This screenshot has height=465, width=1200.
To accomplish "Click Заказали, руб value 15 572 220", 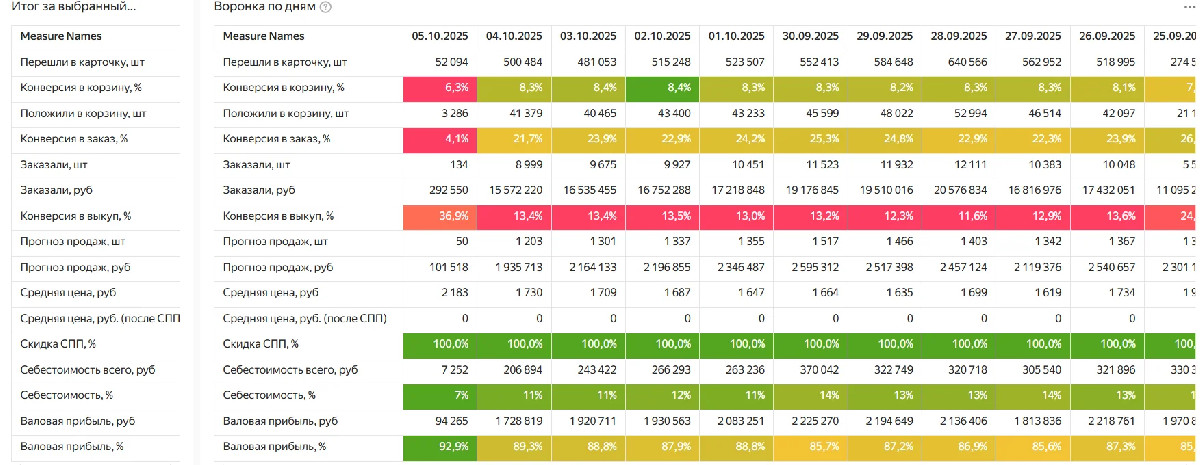I will (513, 190).
